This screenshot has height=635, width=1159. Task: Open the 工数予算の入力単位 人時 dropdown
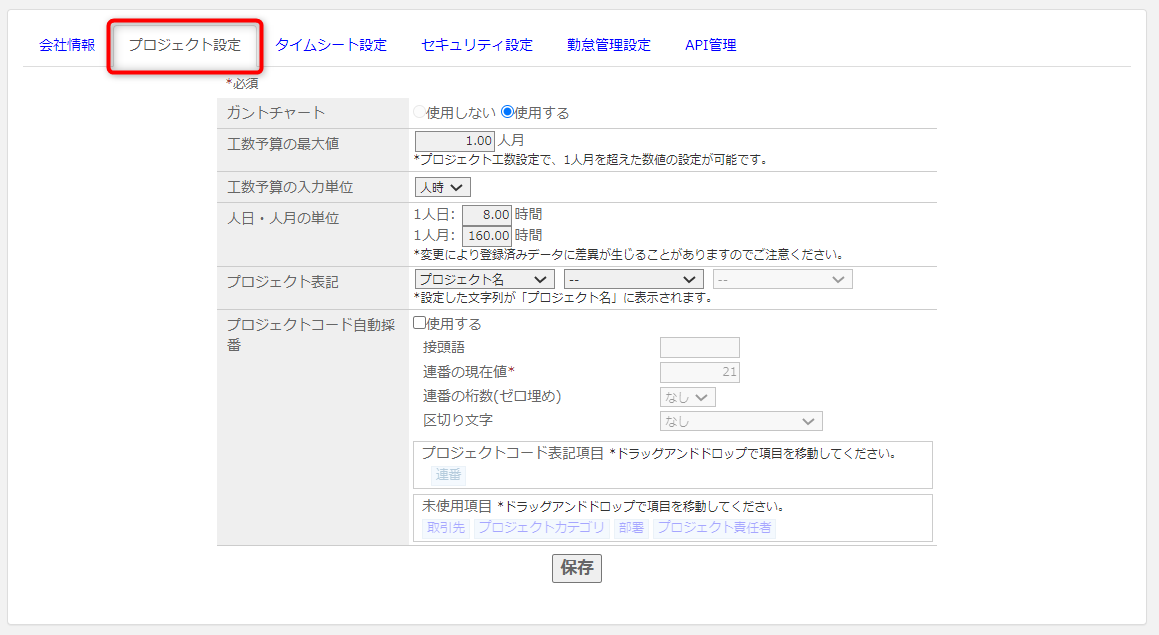tap(443, 188)
